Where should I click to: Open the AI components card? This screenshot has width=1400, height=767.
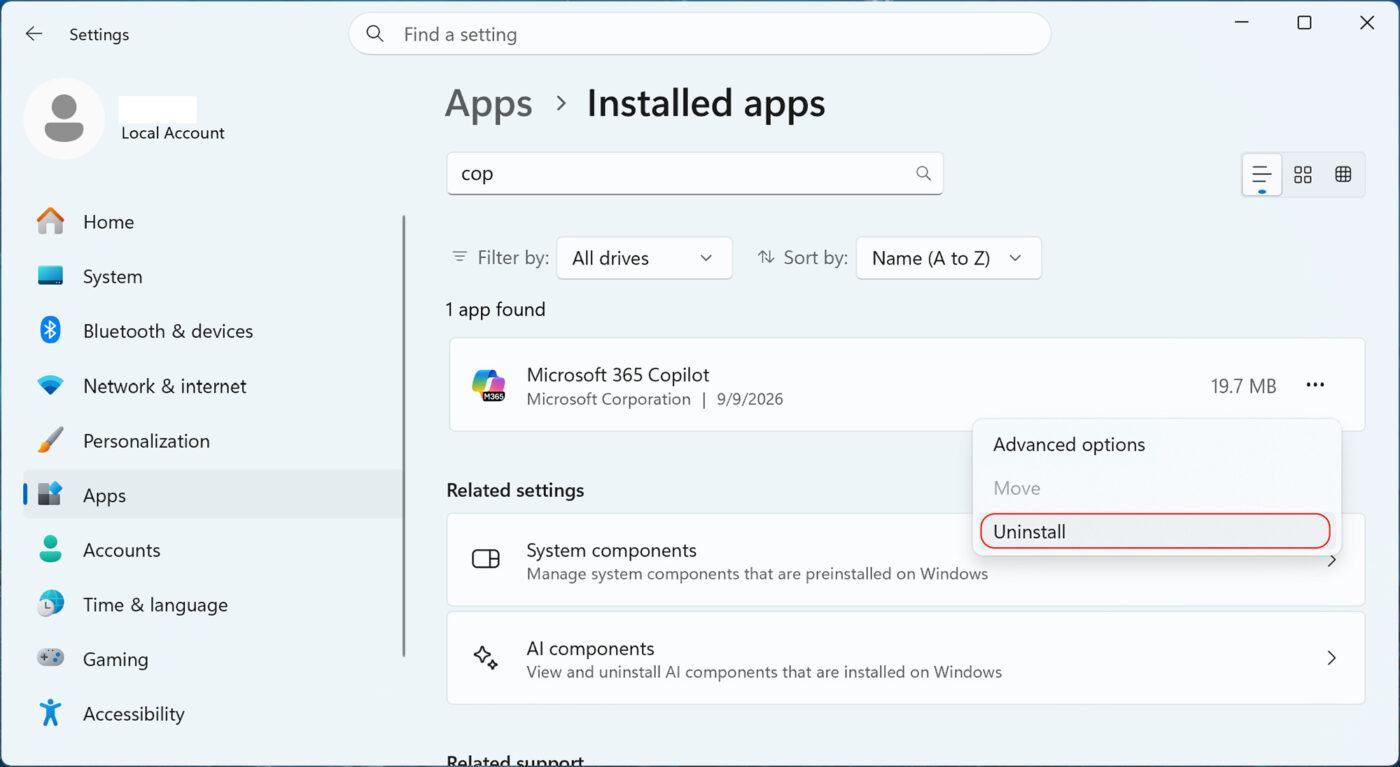click(x=906, y=657)
